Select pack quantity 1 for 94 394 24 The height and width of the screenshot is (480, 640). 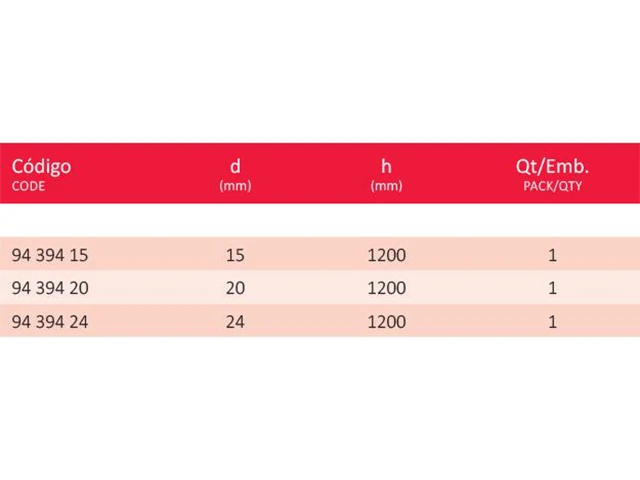(x=552, y=322)
